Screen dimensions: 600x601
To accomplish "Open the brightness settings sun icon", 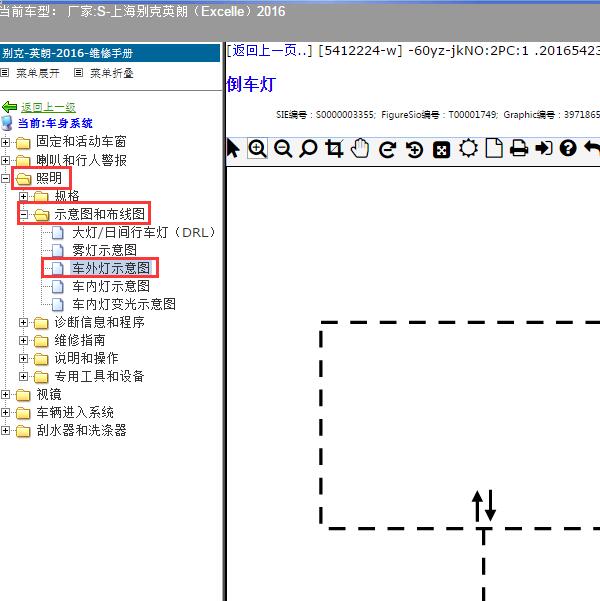I will (x=468, y=149).
